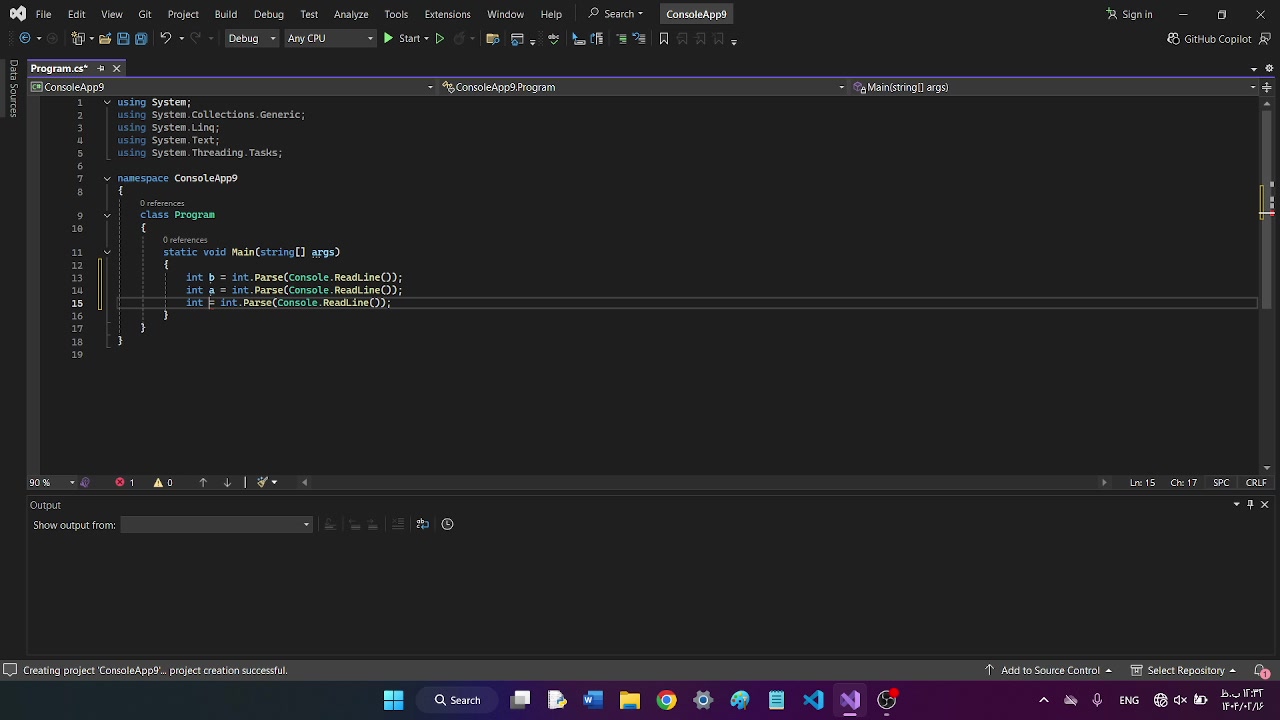Open Word from the Windows taskbar
Image resolution: width=1280 pixels, height=720 pixels.
(x=593, y=700)
